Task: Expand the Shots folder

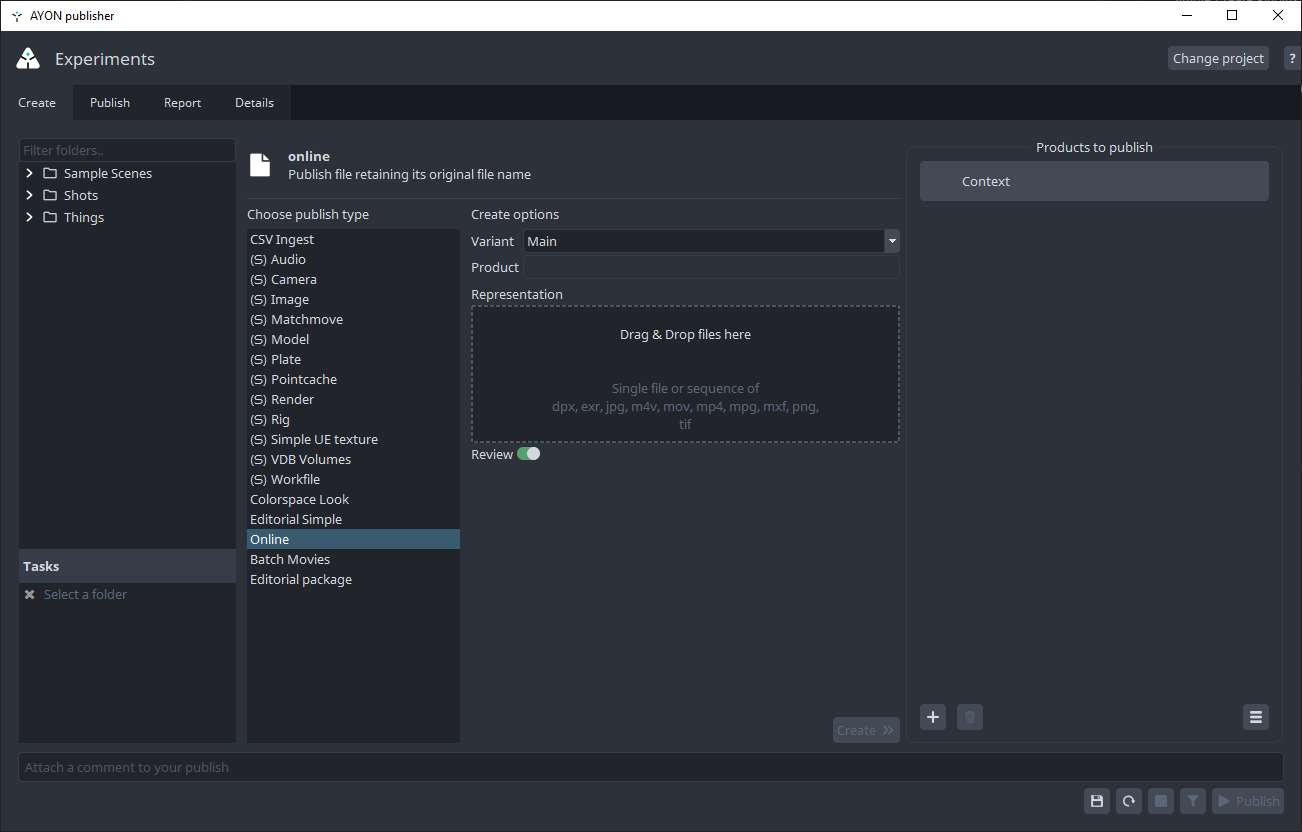Action: [29, 195]
